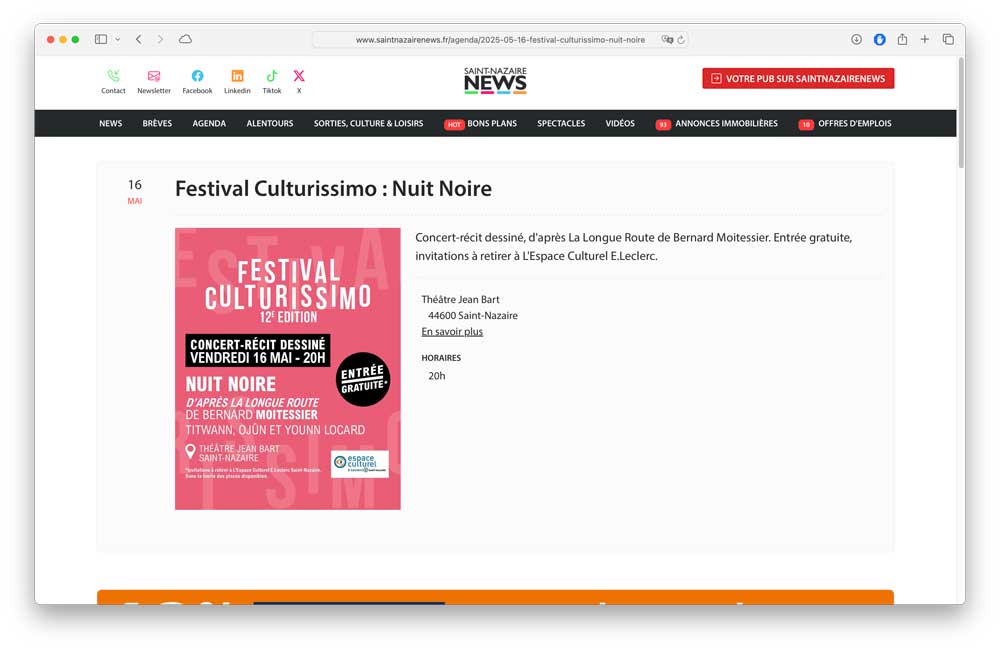Screen dimensions: 1000x650
Task: Open the LinkedIn icon
Action: point(237,76)
